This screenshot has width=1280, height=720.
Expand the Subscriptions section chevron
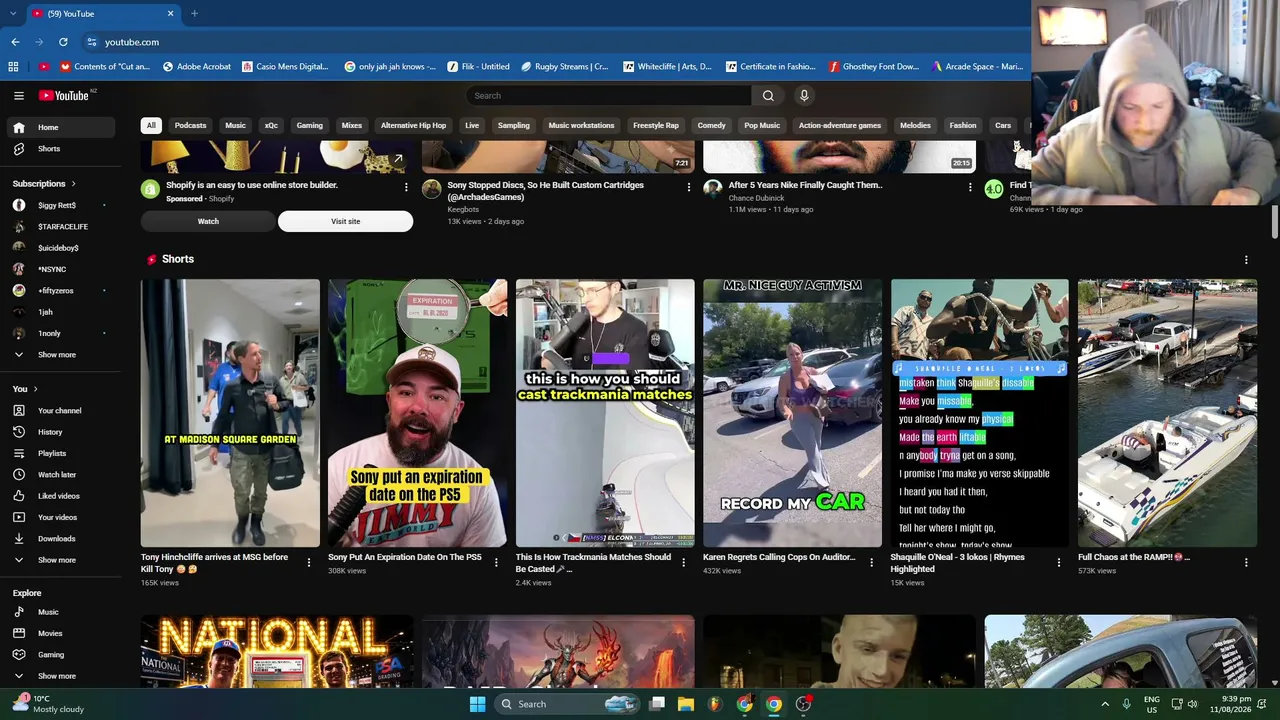73,184
